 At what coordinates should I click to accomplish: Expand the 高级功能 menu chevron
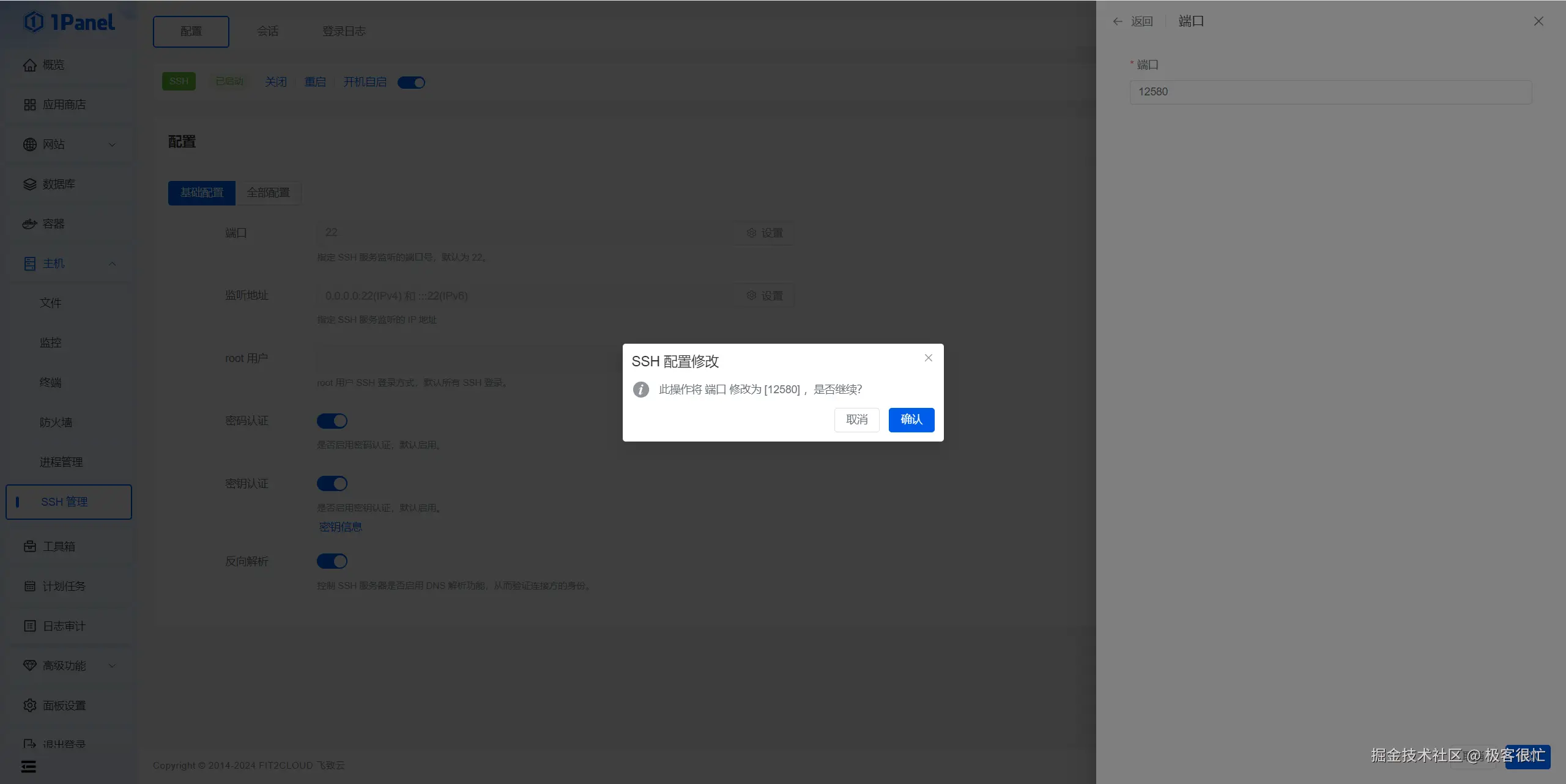112,665
